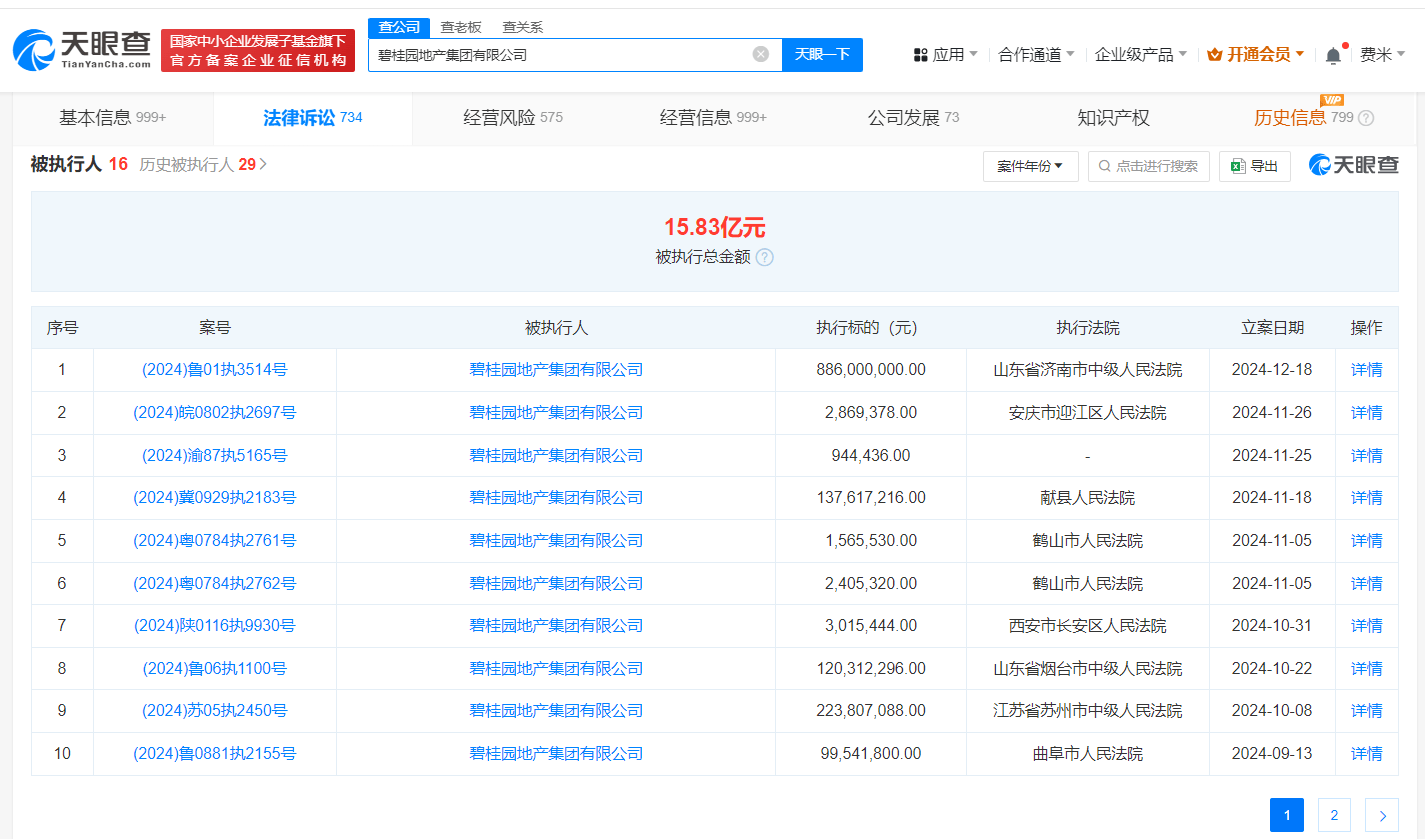Open the 开通会员 VIP menu
Screen dimensions: 1425x839
1255,54
